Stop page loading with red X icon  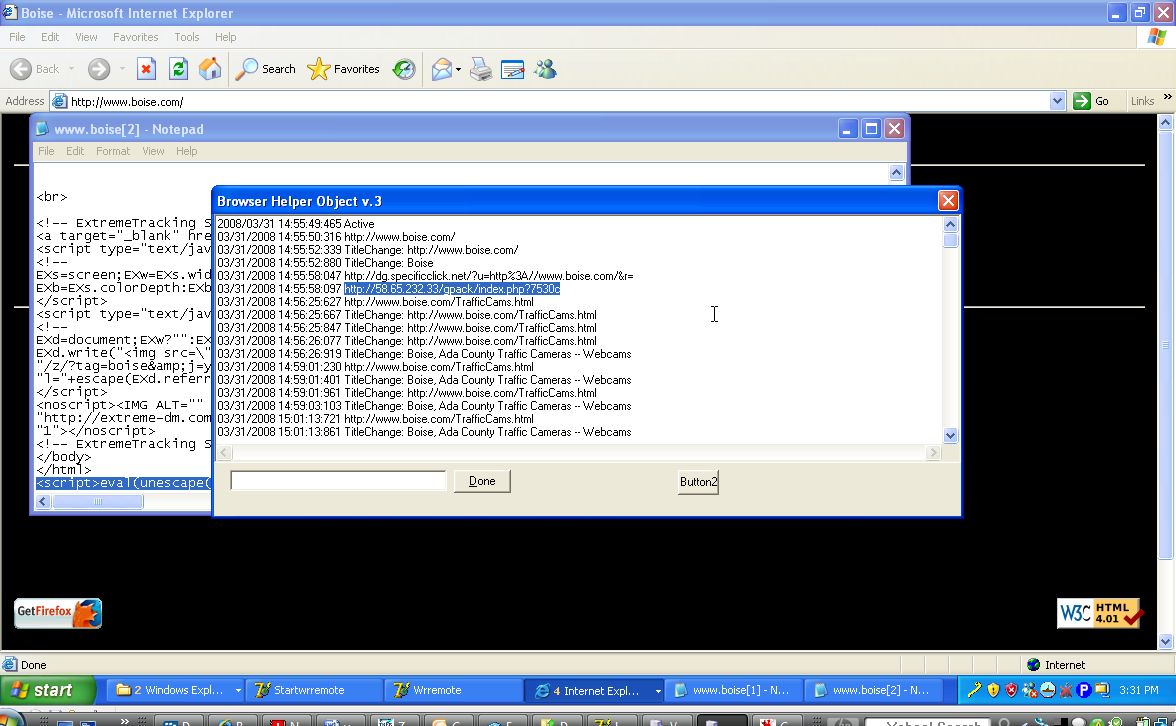point(146,69)
